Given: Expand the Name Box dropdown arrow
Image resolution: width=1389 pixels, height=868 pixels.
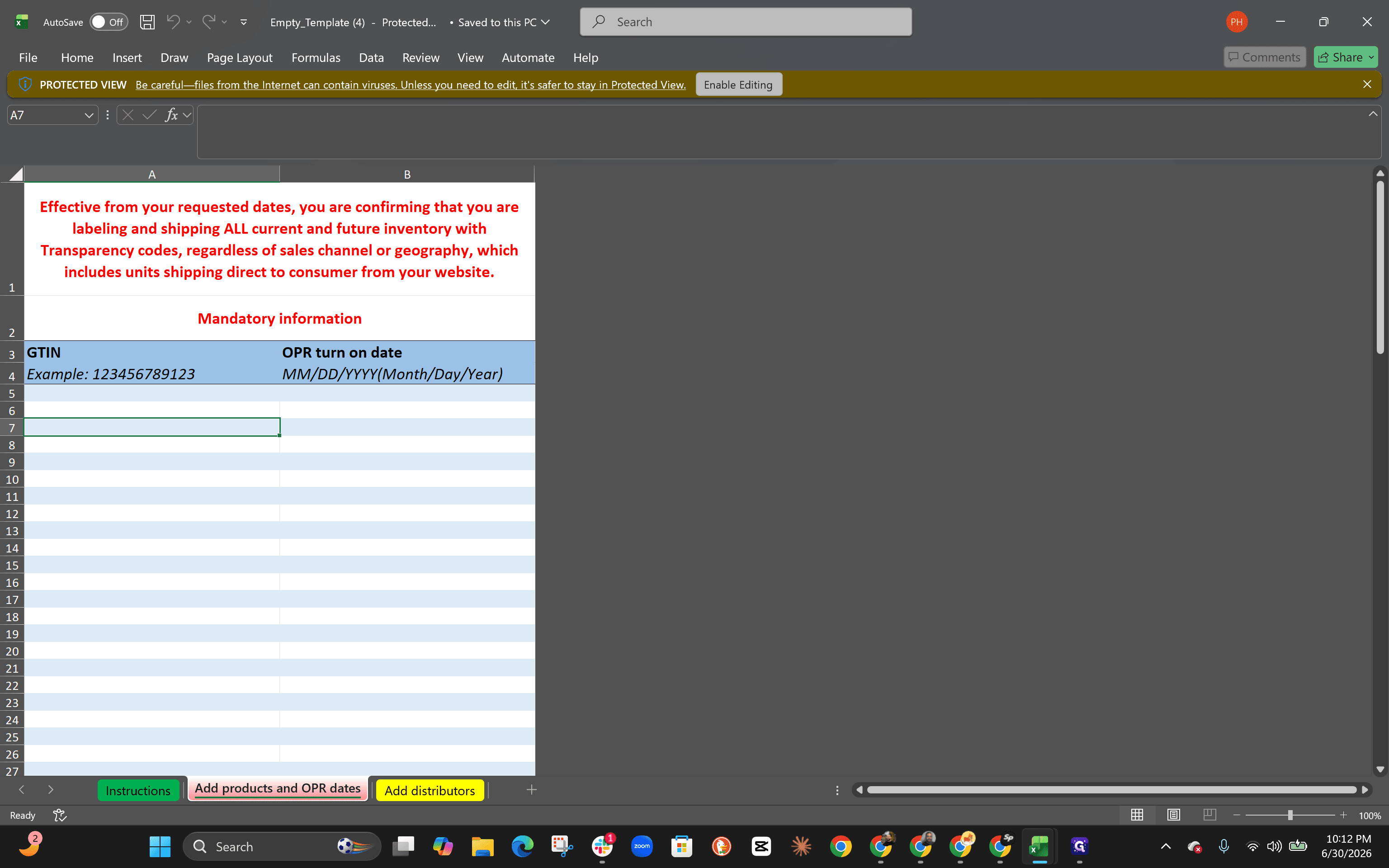Looking at the screenshot, I should [x=88, y=115].
